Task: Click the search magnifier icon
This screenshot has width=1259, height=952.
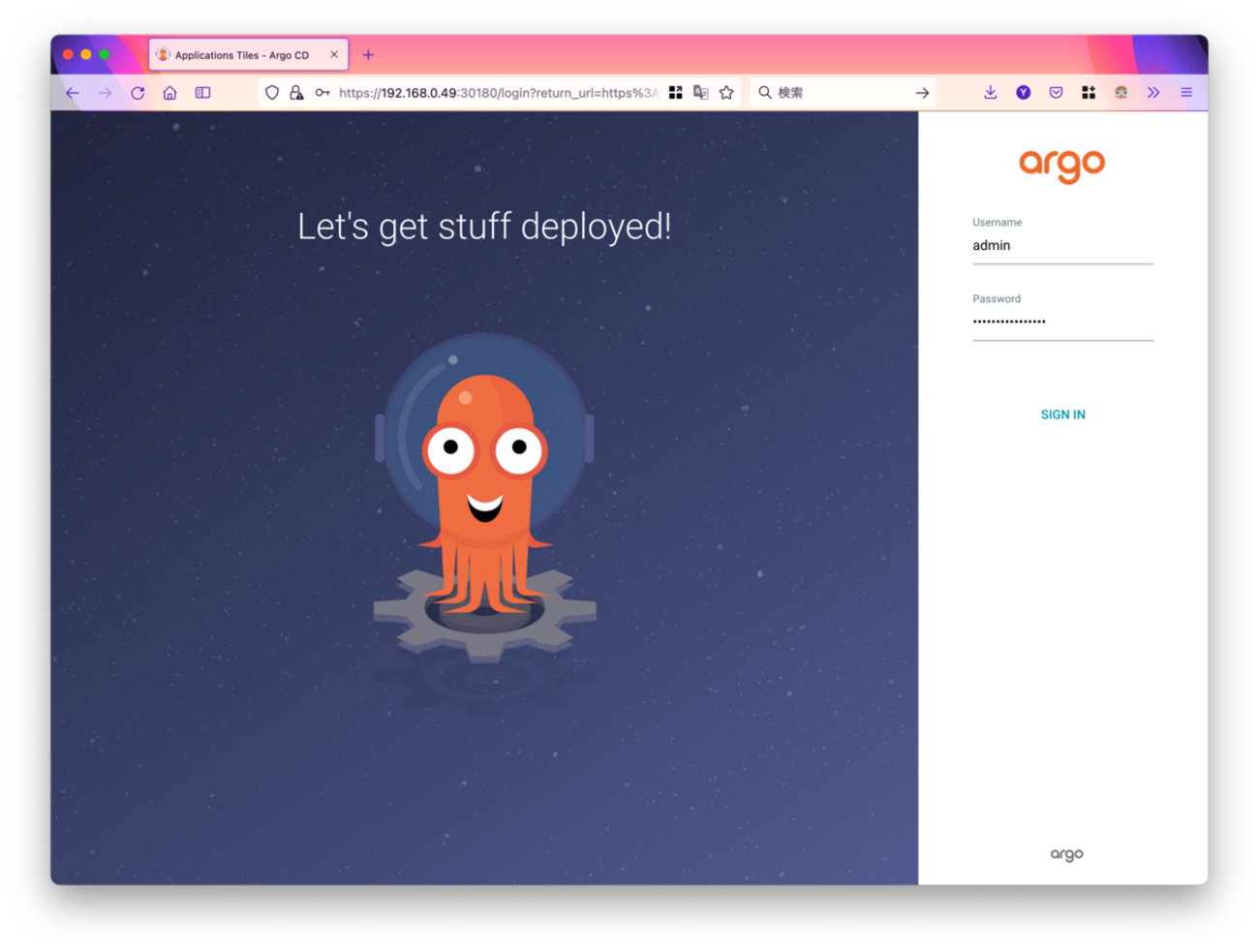Action: (765, 93)
